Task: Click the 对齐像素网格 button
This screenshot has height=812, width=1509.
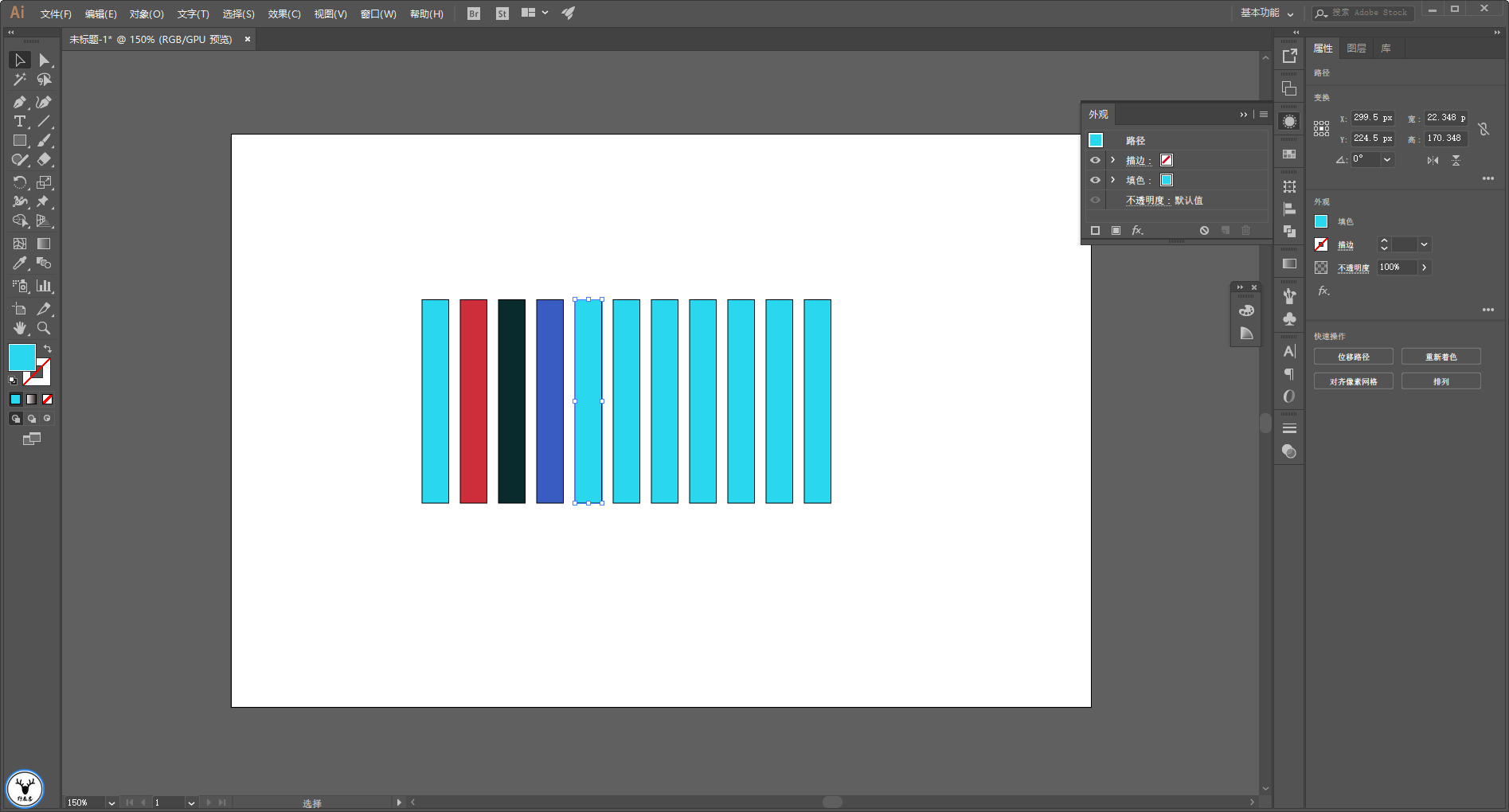Action: [x=1354, y=381]
